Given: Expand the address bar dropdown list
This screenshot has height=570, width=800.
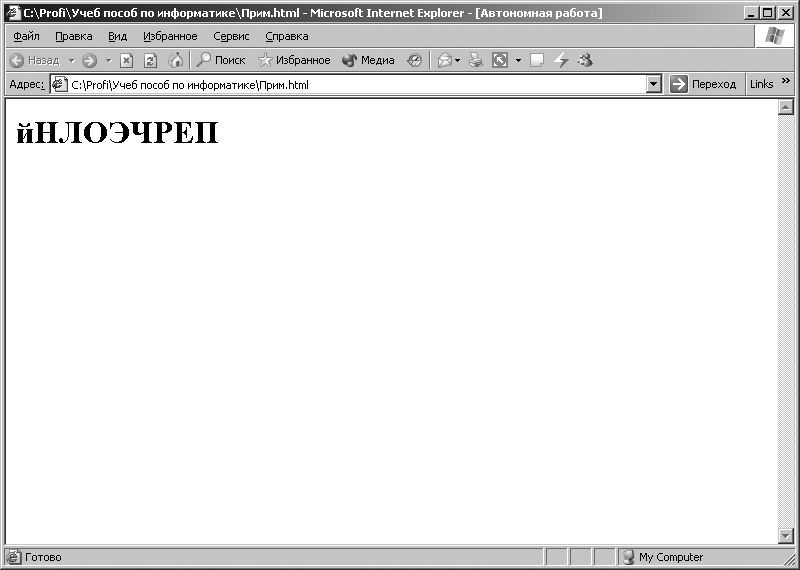Looking at the screenshot, I should click(654, 84).
